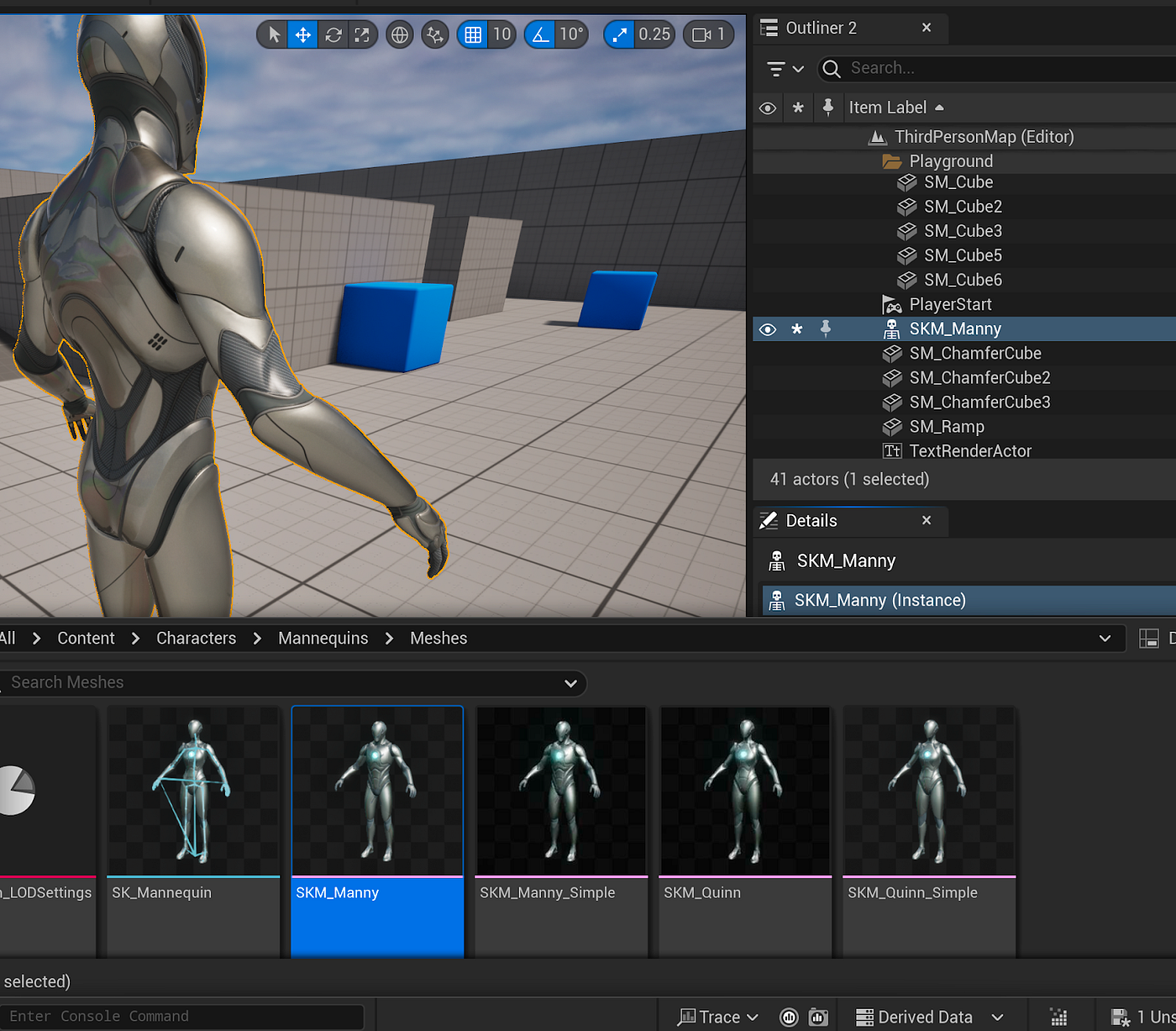Focus the Outliner search field

(x=1000, y=68)
